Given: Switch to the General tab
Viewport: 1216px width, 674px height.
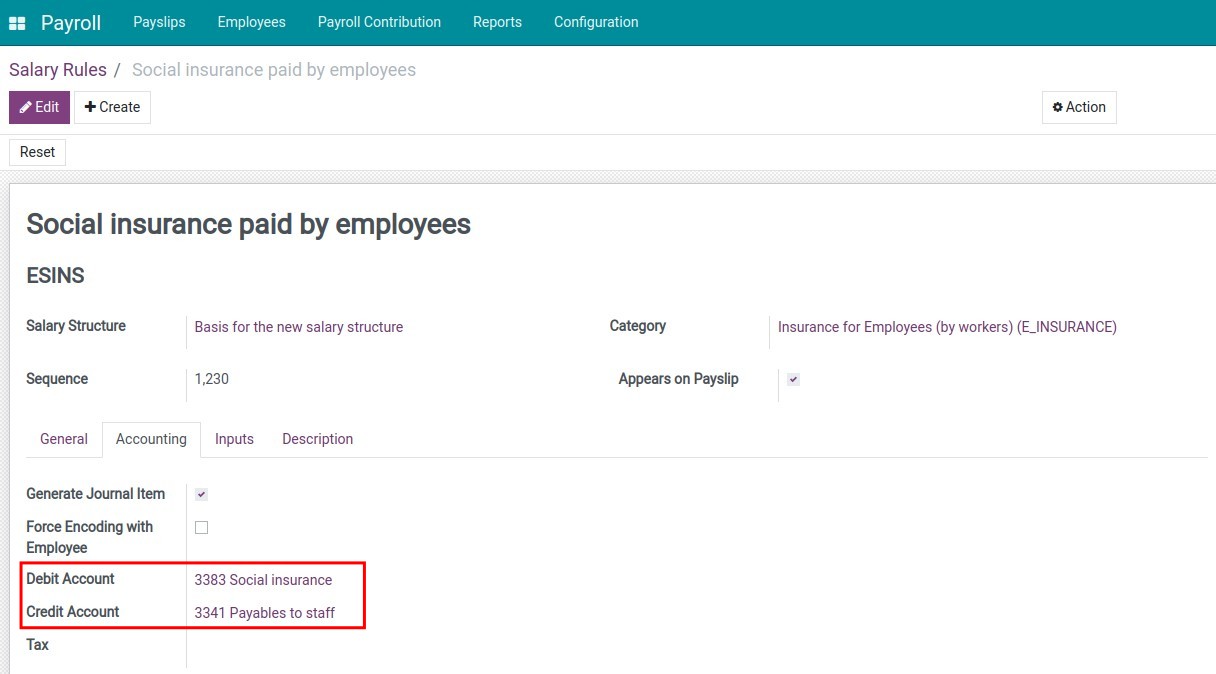Looking at the screenshot, I should [x=63, y=438].
